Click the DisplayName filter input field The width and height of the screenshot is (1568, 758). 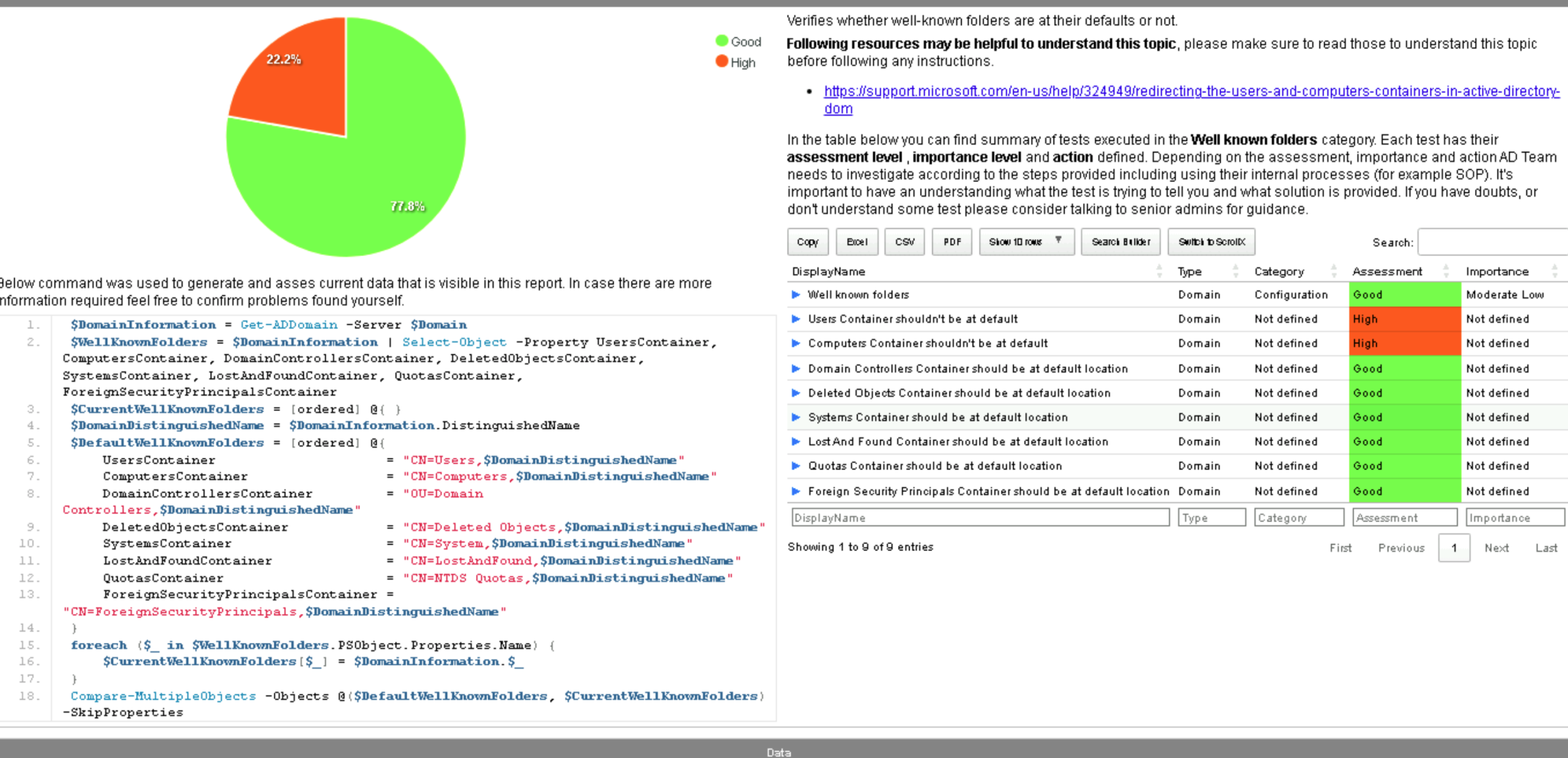[979, 518]
